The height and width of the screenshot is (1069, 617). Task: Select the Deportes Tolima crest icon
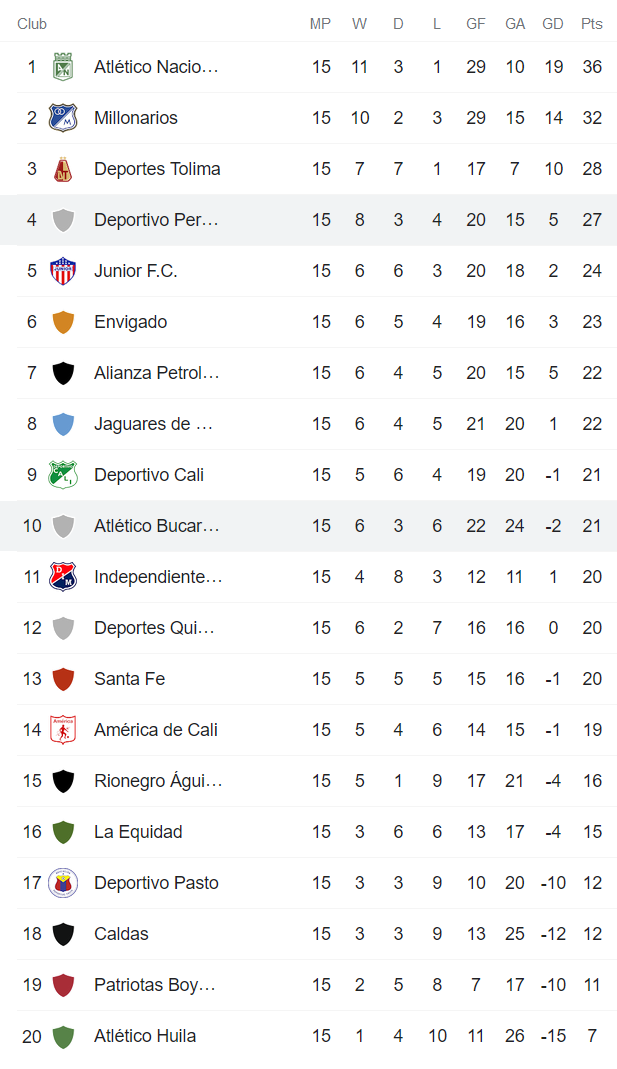tap(63, 169)
